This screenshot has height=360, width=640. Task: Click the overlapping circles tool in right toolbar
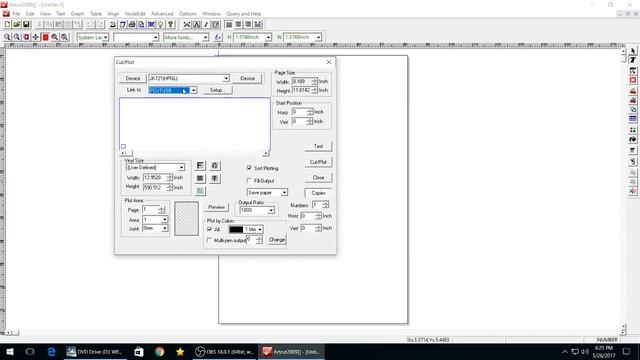(633, 109)
